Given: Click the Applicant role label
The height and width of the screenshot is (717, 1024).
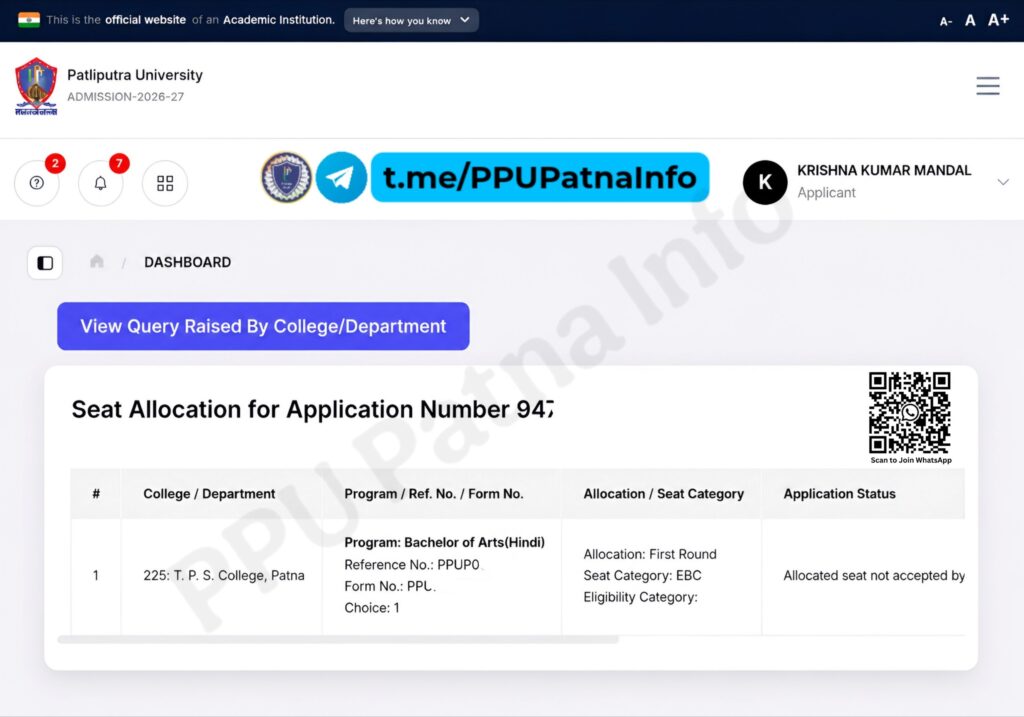Looking at the screenshot, I should [826, 193].
